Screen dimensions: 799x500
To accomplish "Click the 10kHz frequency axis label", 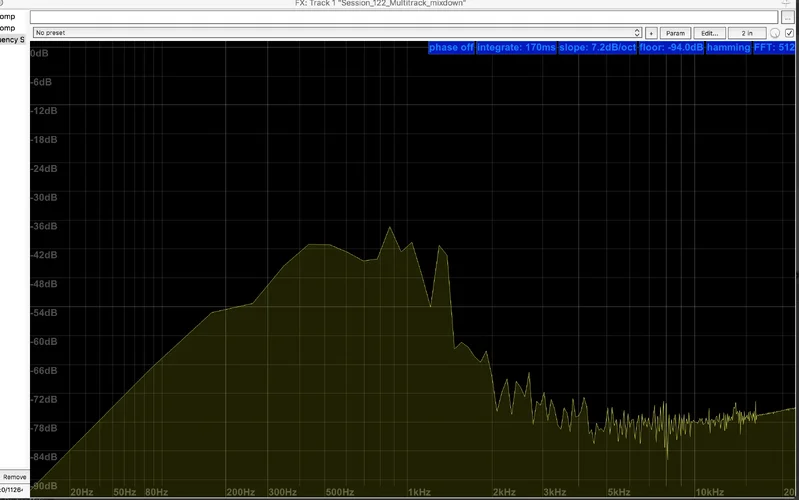I will pos(710,492).
